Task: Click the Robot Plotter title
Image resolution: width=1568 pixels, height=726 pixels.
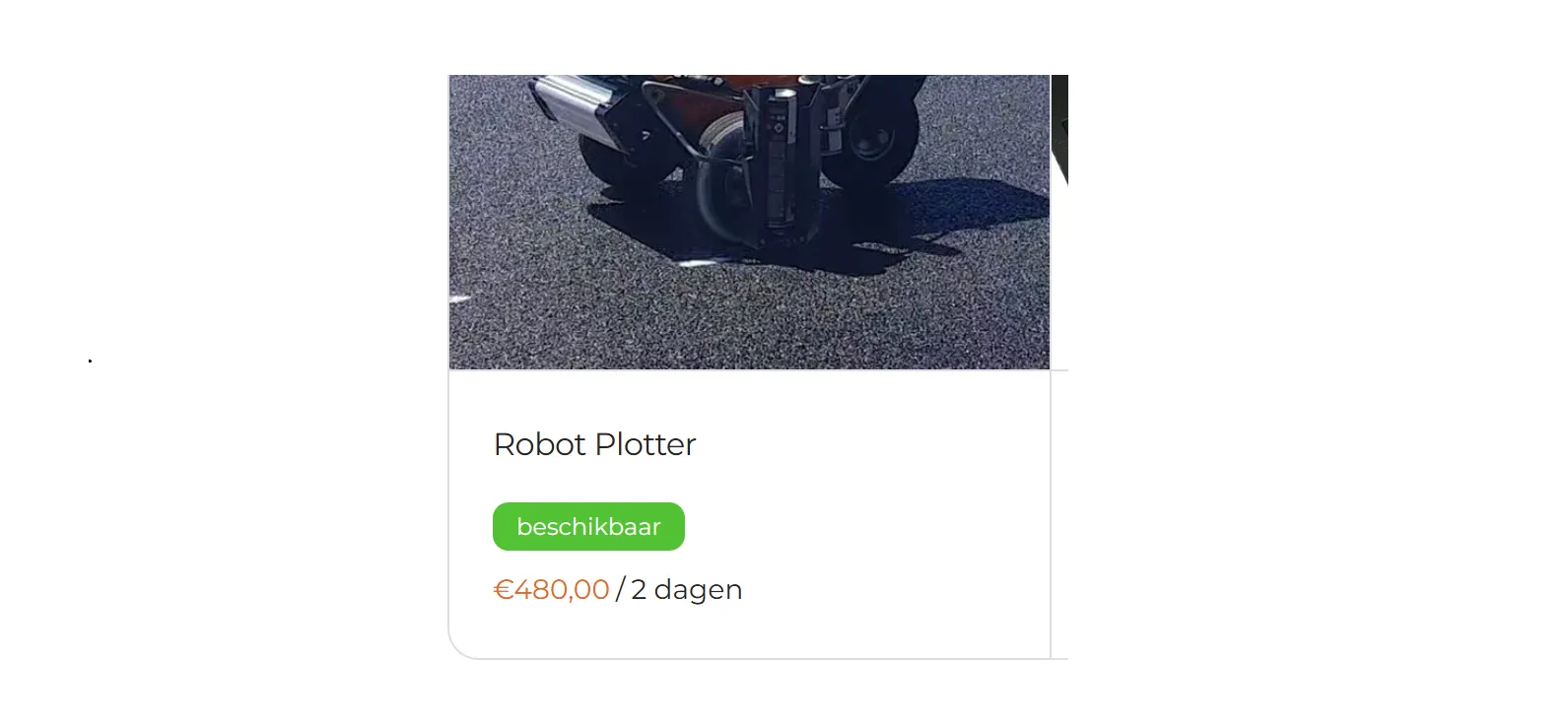Action: 594,444
